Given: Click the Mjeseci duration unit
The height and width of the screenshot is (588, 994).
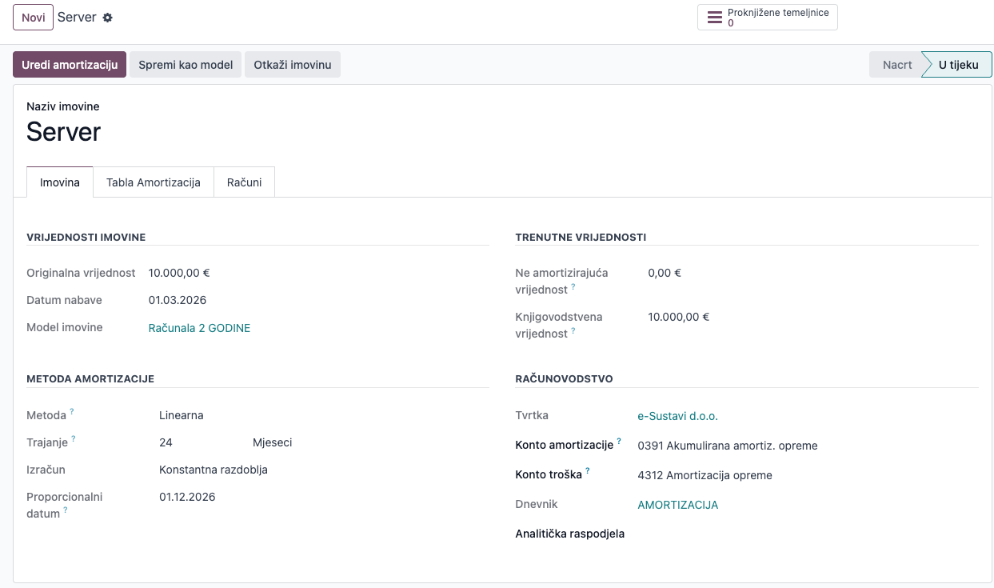Looking at the screenshot, I should (x=272, y=443).
